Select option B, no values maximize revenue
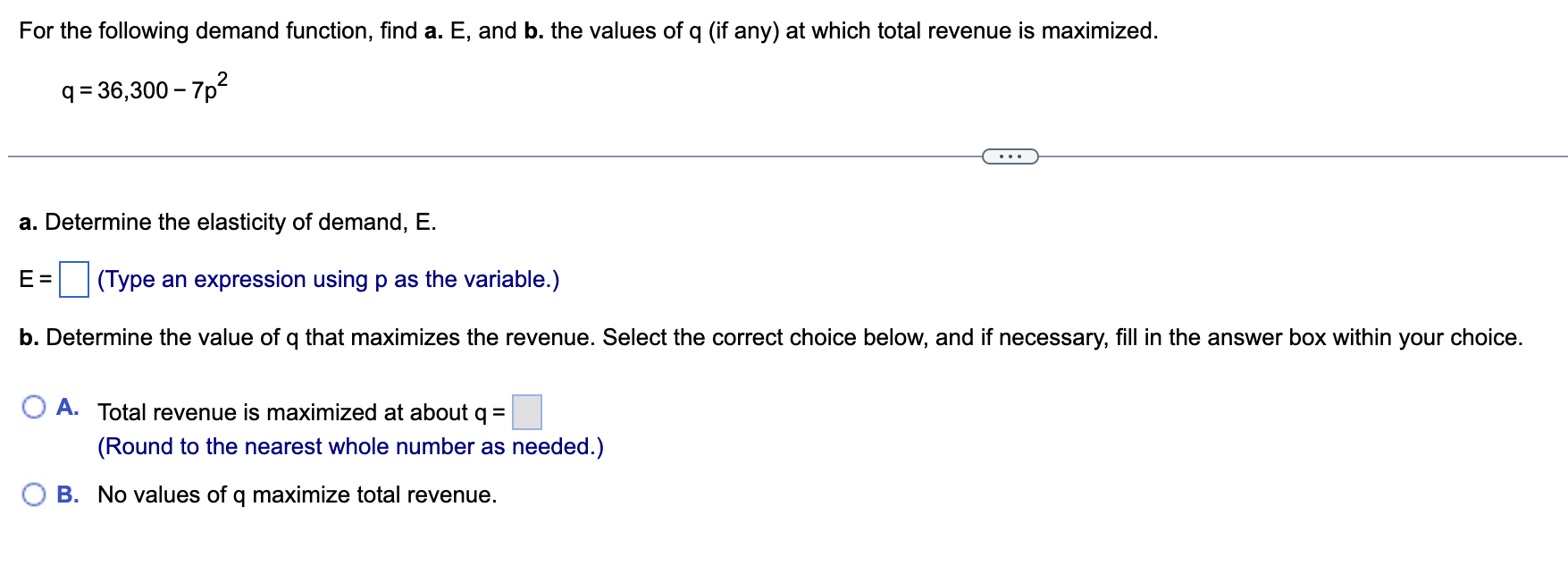The height and width of the screenshot is (566, 1568). (x=33, y=493)
